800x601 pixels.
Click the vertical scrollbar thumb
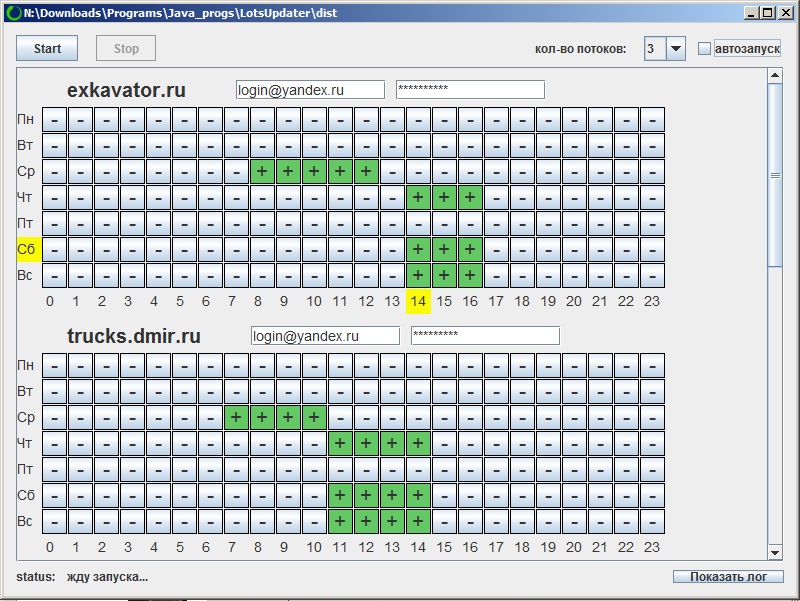(775, 175)
